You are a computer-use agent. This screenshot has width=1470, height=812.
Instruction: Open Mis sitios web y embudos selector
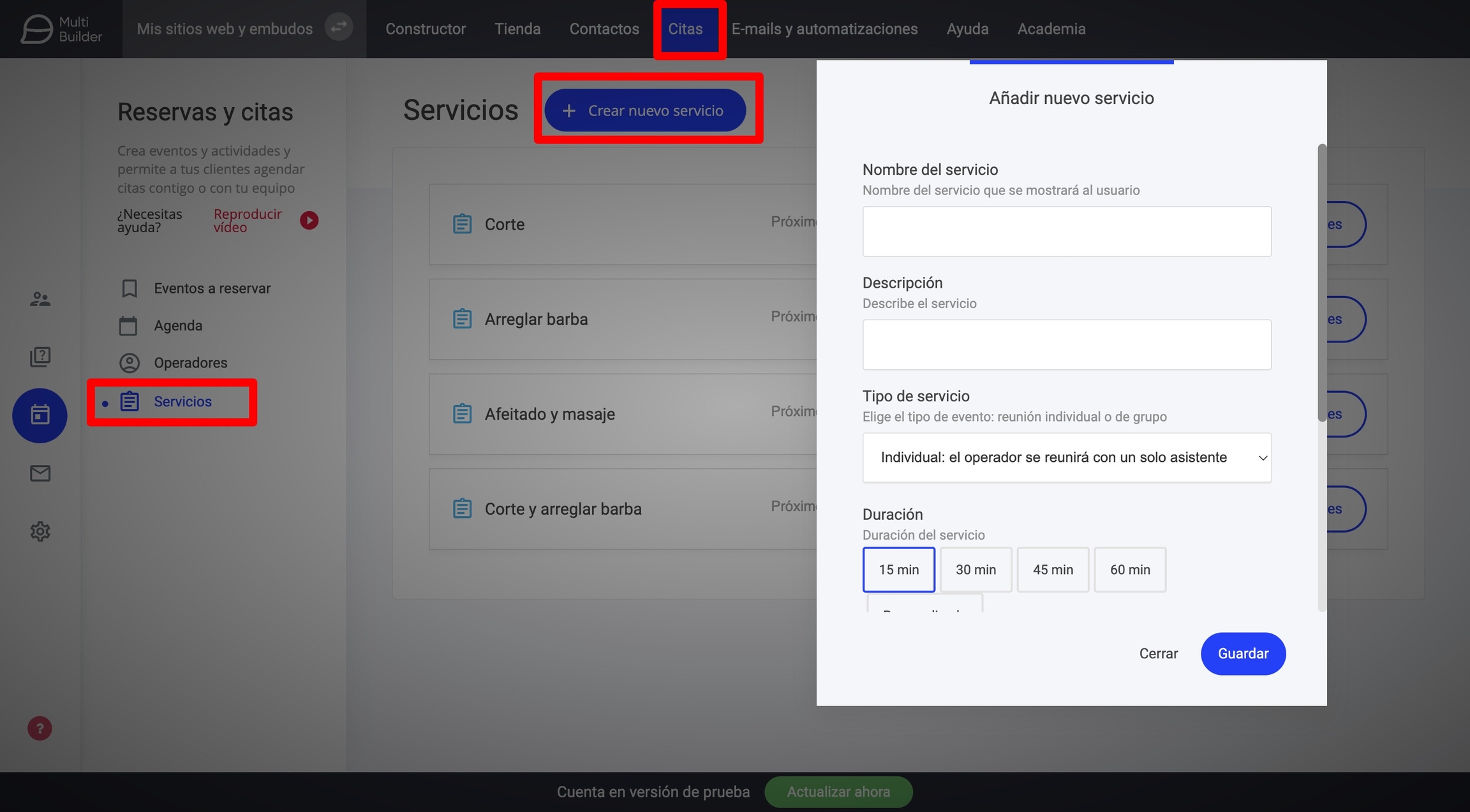pyautogui.click(x=225, y=29)
